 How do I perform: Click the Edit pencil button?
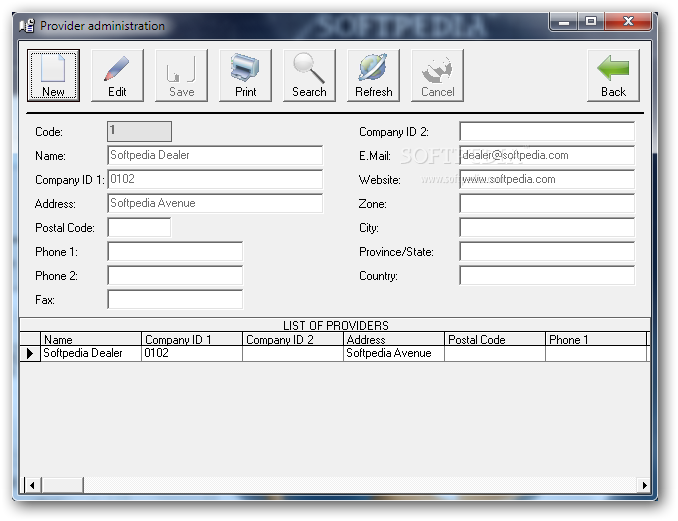click(x=117, y=75)
